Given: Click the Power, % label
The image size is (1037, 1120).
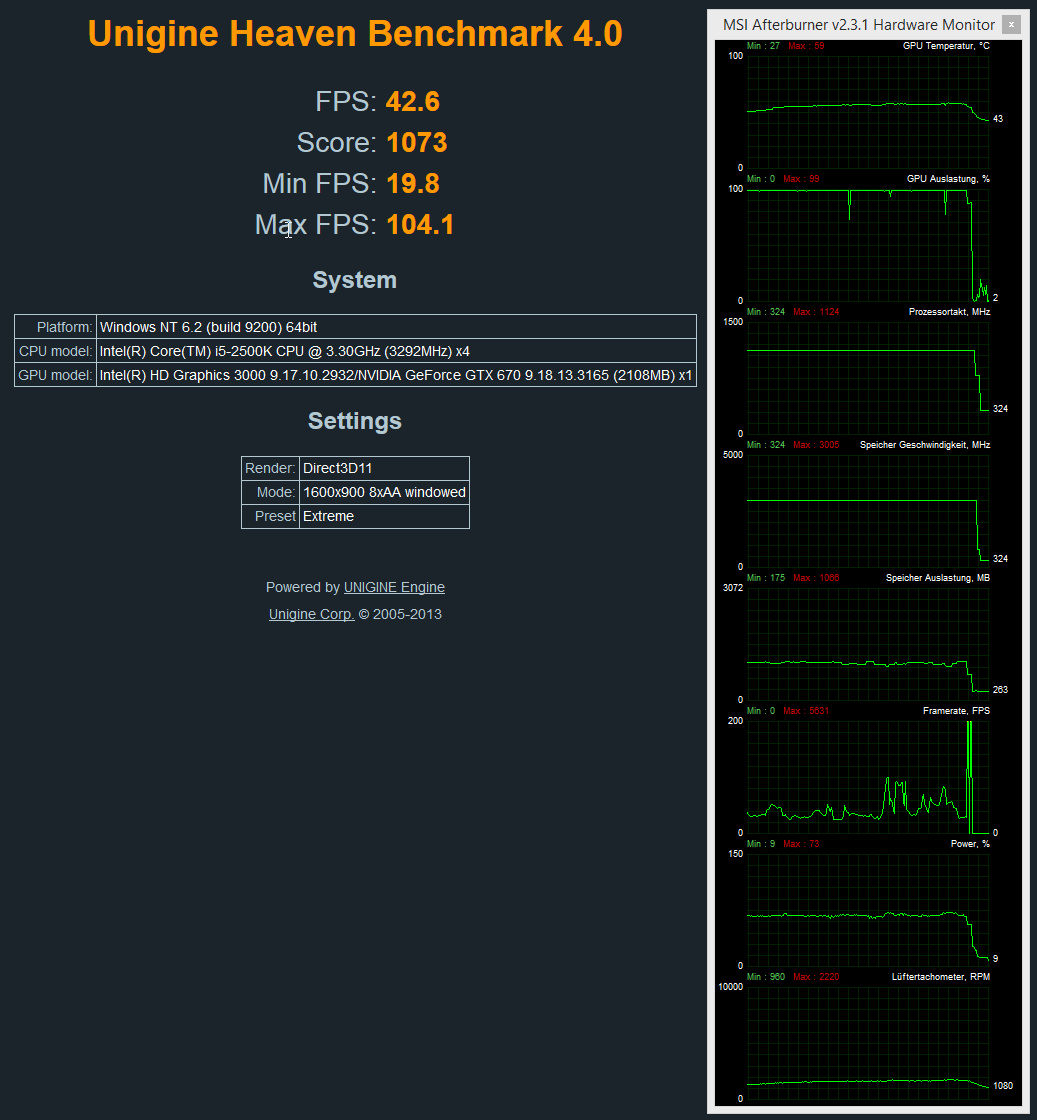Looking at the screenshot, I should pyautogui.click(x=970, y=844).
